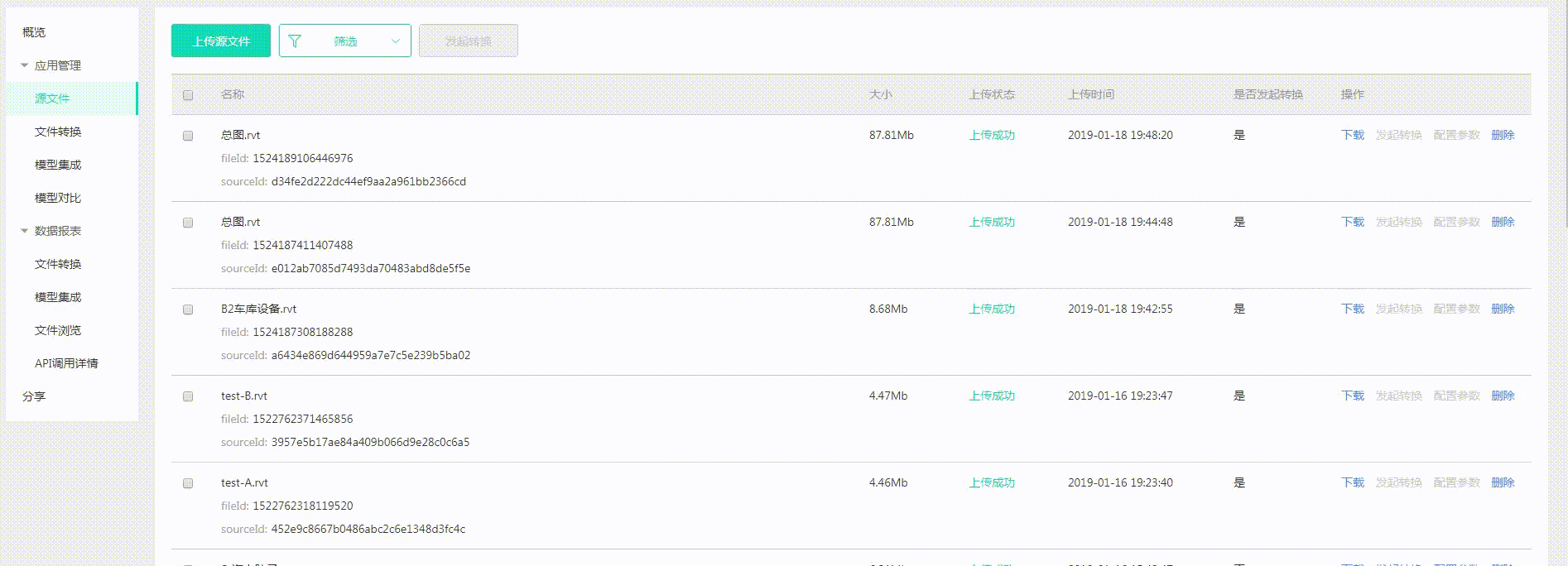Open the 筛选 filter dropdown arrow
1568x566 pixels.
[396, 41]
